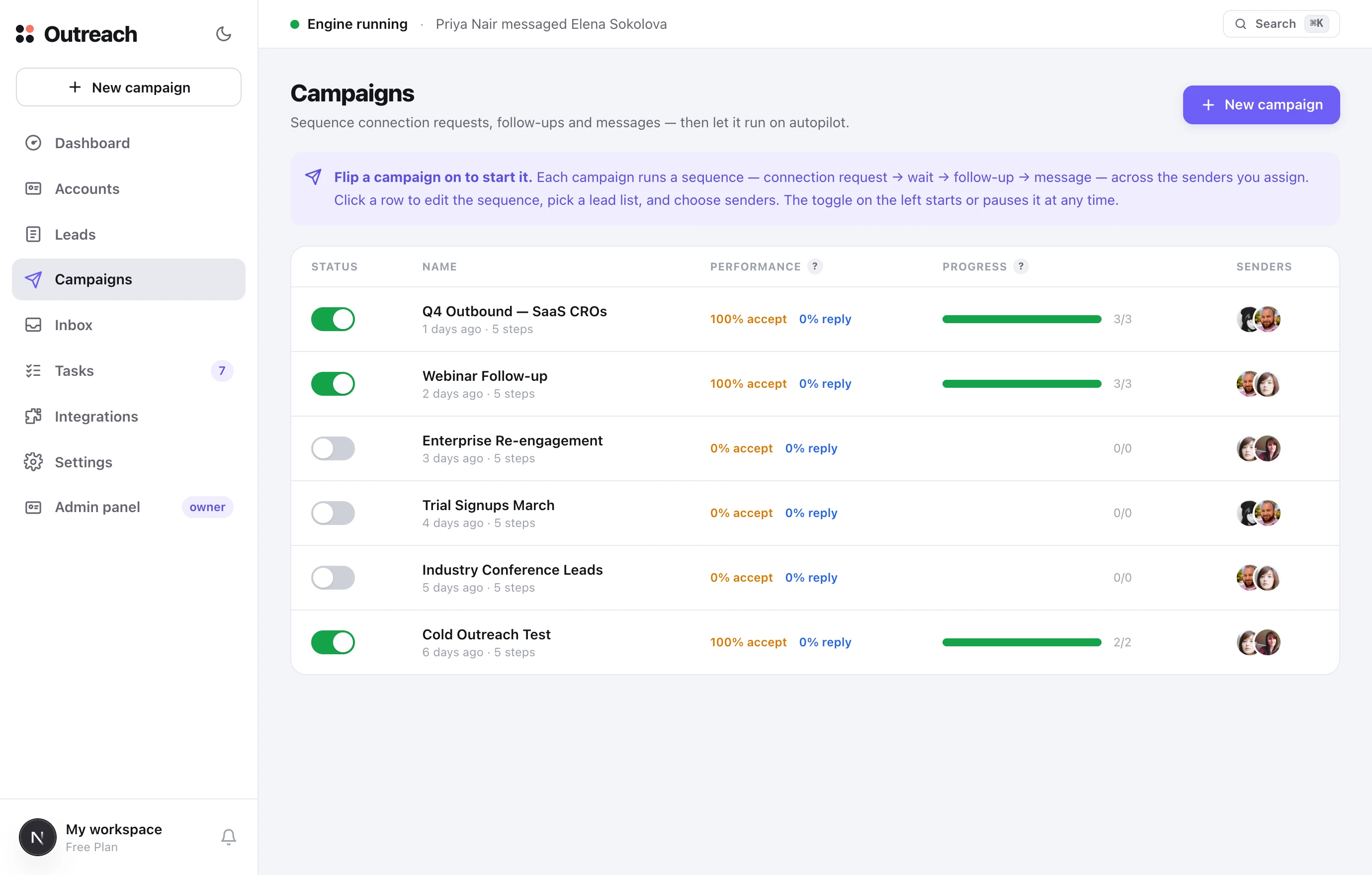This screenshot has width=1372, height=875.
Task: Click the workspace avatar N
Action: (38, 837)
